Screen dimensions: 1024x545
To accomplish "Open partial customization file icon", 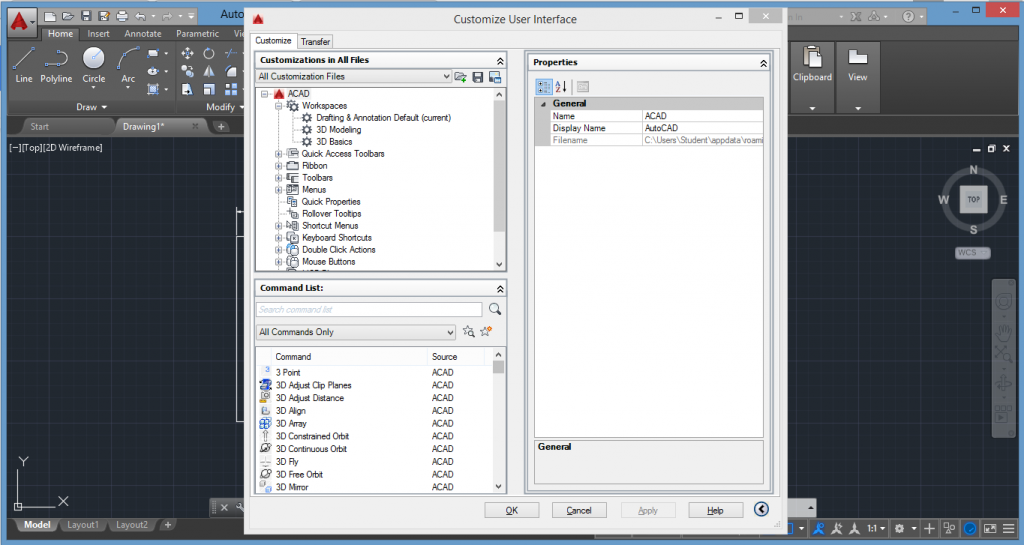I will [x=460, y=77].
